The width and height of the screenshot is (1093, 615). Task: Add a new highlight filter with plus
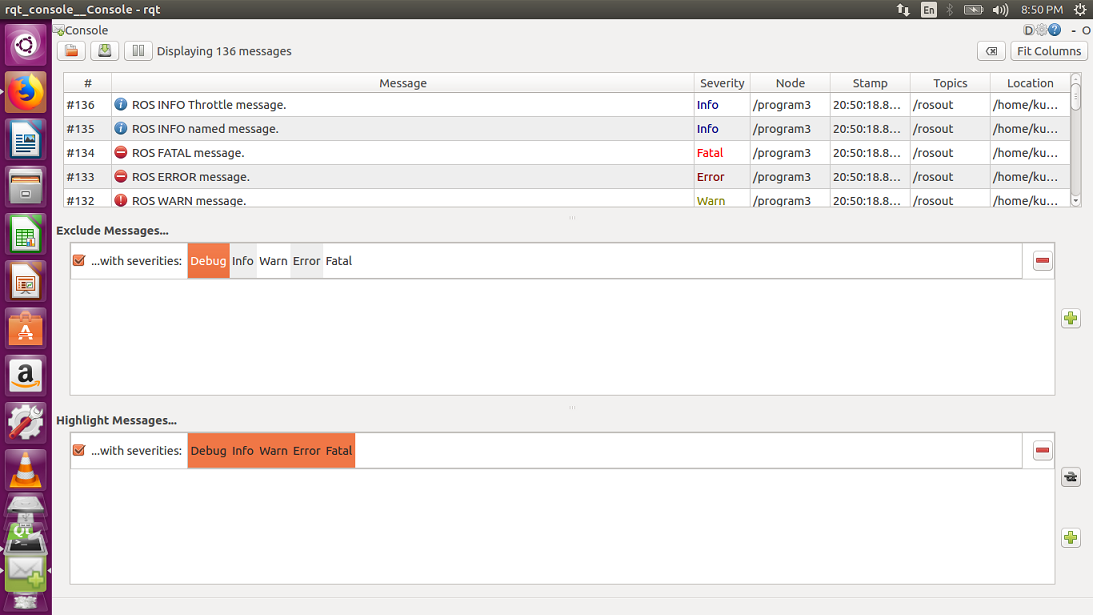(x=1070, y=538)
